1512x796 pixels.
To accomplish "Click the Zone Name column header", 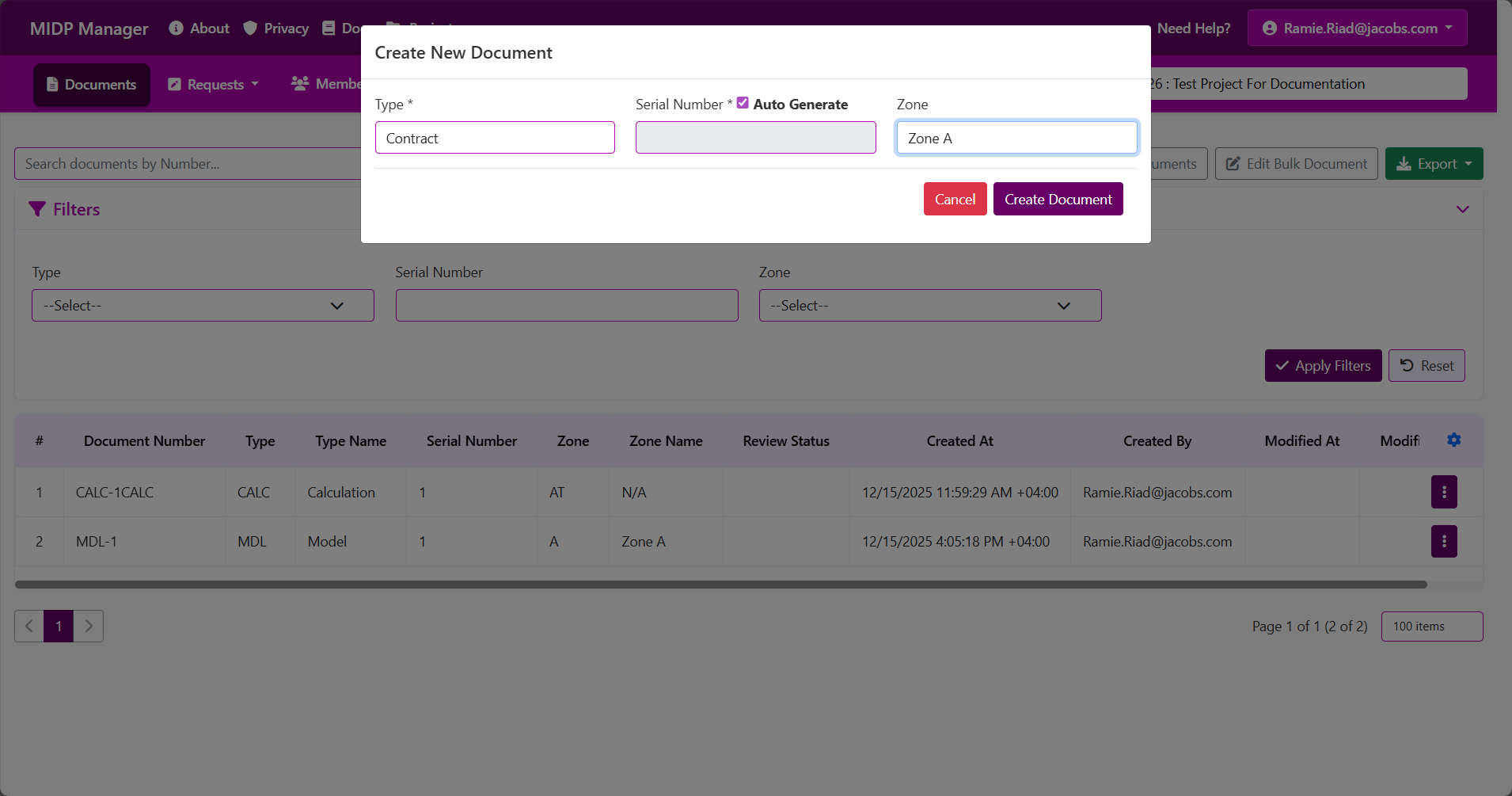I will click(x=666, y=441).
